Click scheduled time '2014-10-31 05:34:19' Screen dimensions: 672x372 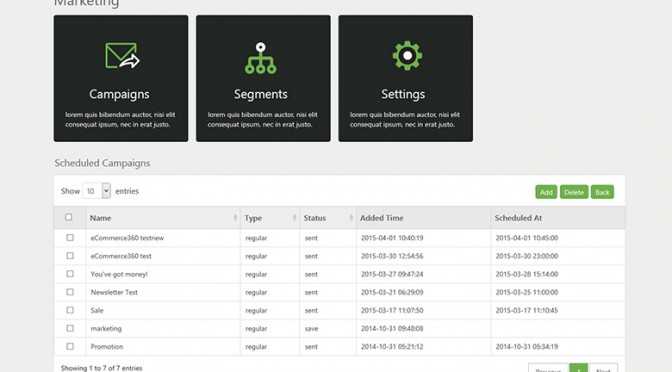(x=527, y=347)
